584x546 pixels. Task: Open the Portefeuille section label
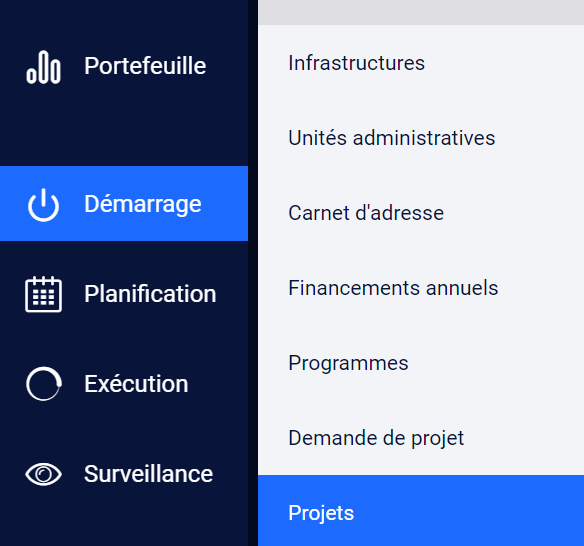[145, 66]
